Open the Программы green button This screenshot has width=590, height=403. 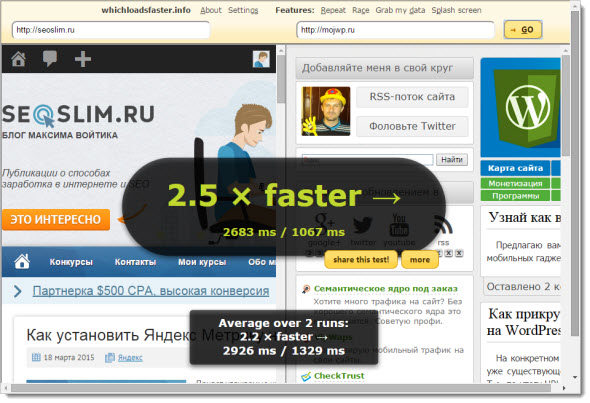coord(515,196)
